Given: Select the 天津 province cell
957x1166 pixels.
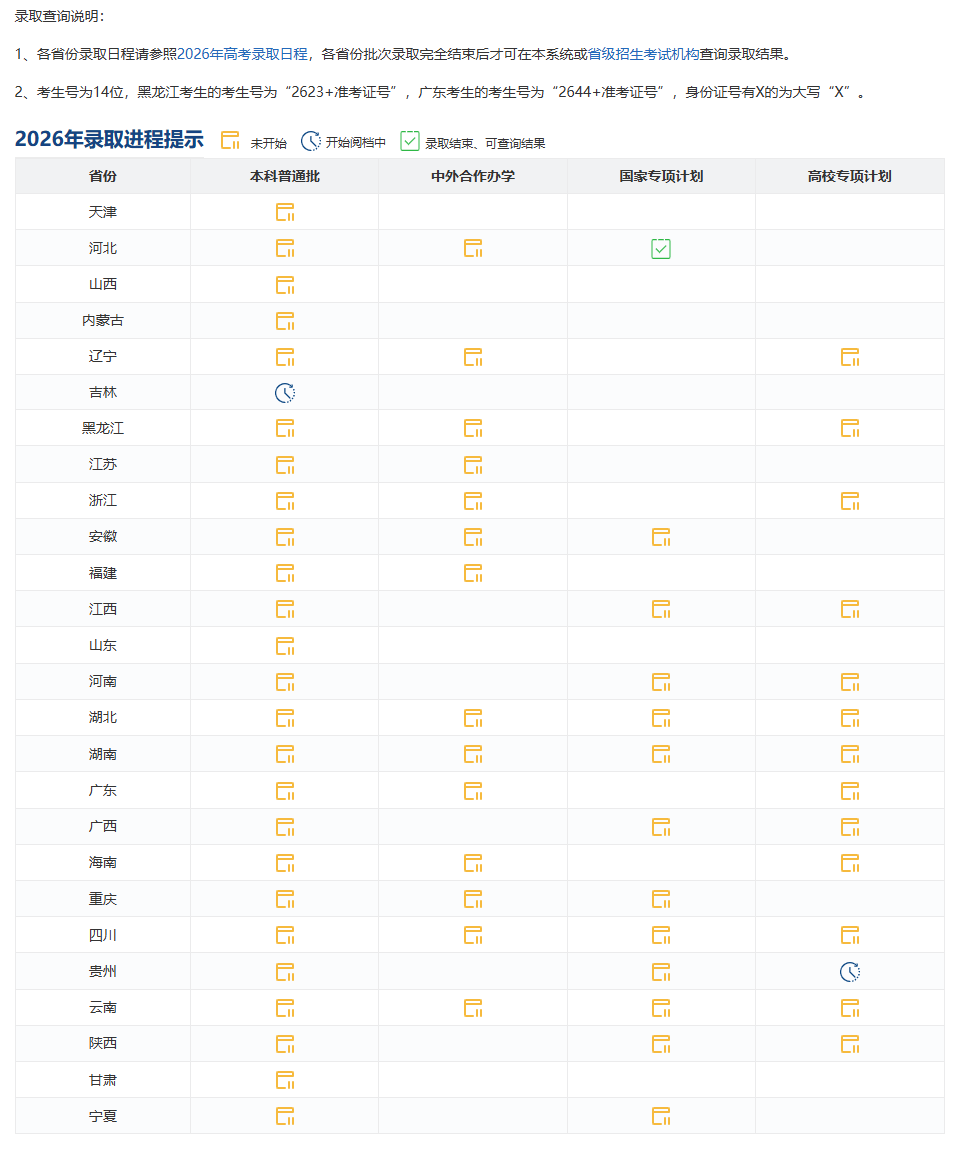Looking at the screenshot, I should click(x=103, y=212).
